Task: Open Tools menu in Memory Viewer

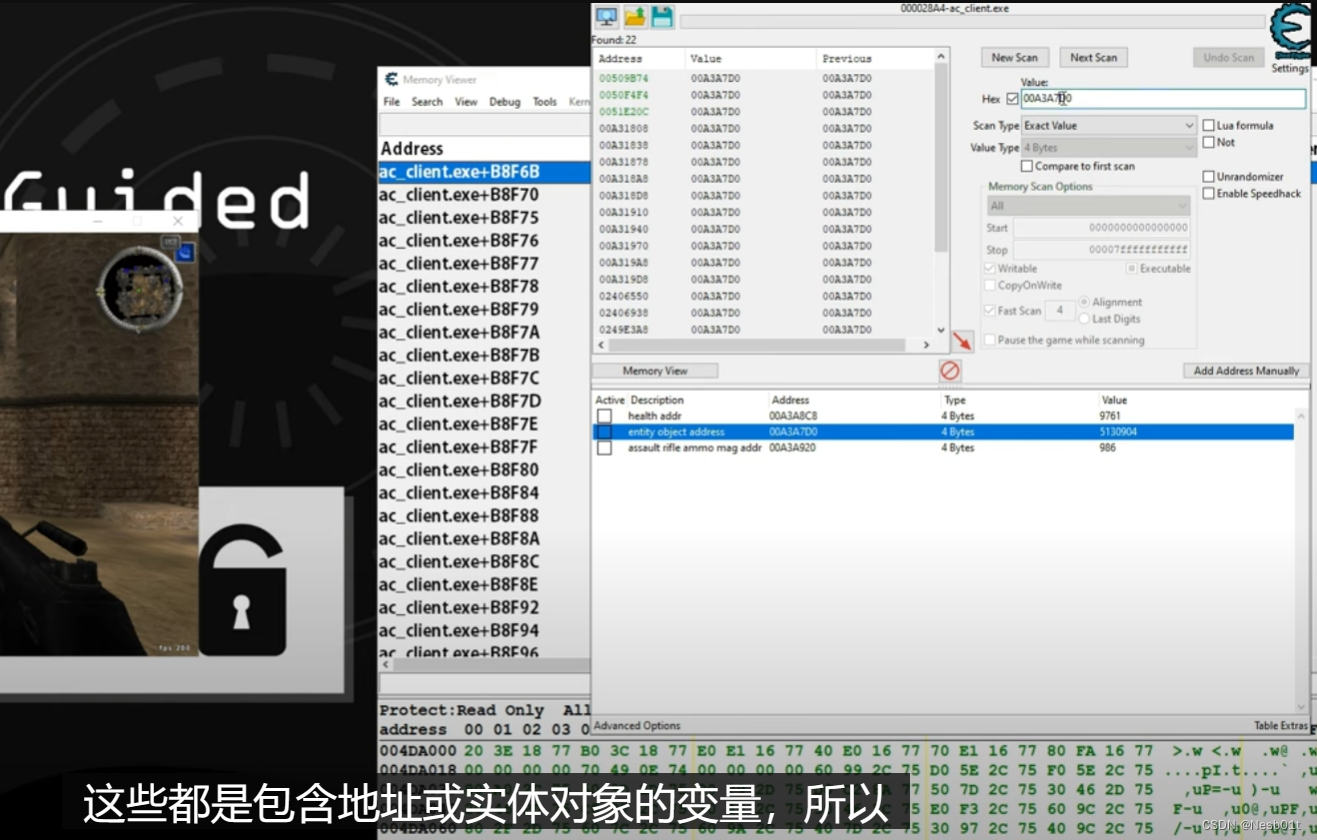Action: coord(545,102)
